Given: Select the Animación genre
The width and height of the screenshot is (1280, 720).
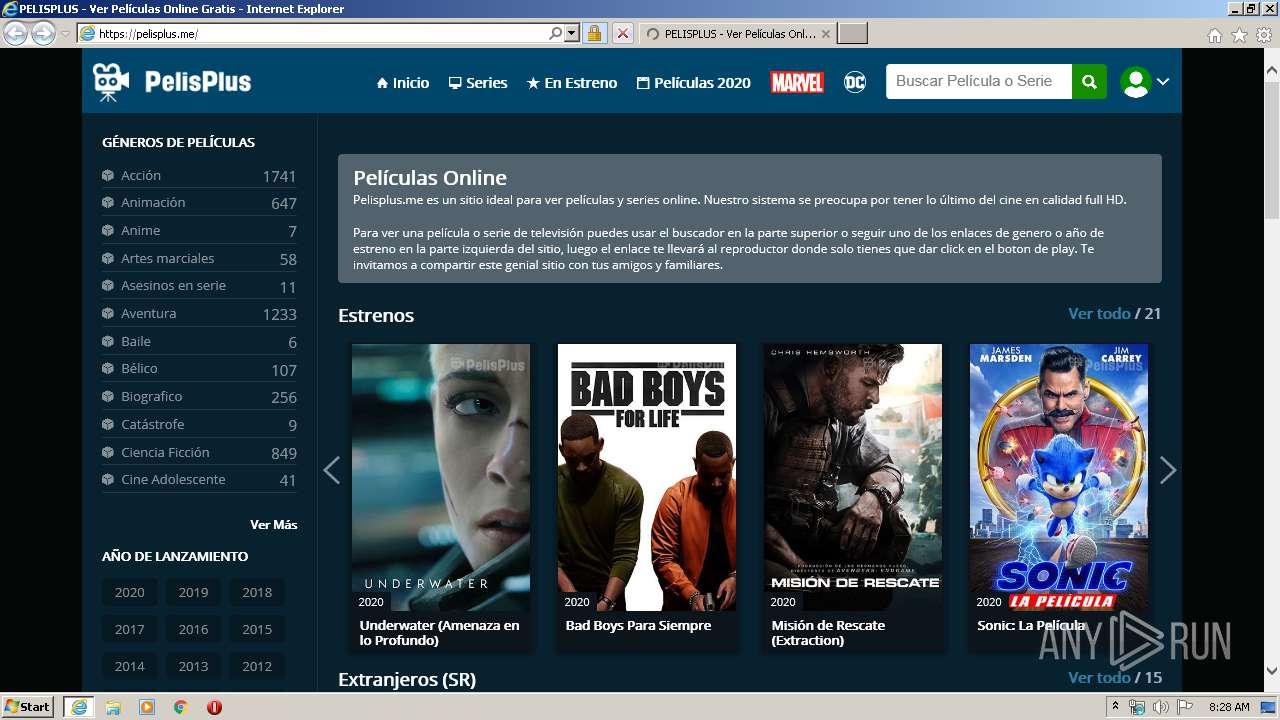Looking at the screenshot, I should pyautogui.click(x=199, y=202).
